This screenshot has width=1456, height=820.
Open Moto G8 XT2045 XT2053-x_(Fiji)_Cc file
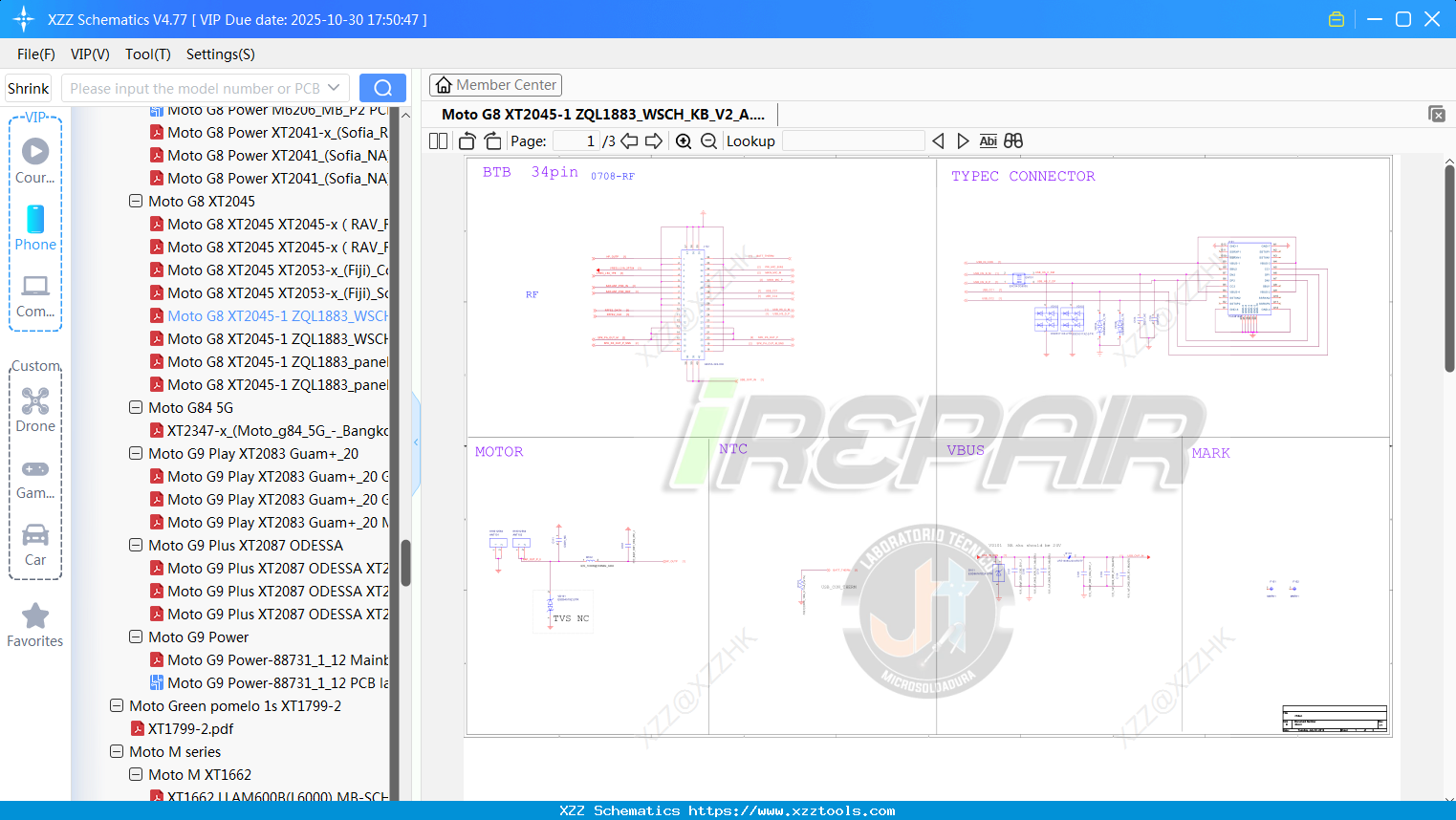(277, 270)
